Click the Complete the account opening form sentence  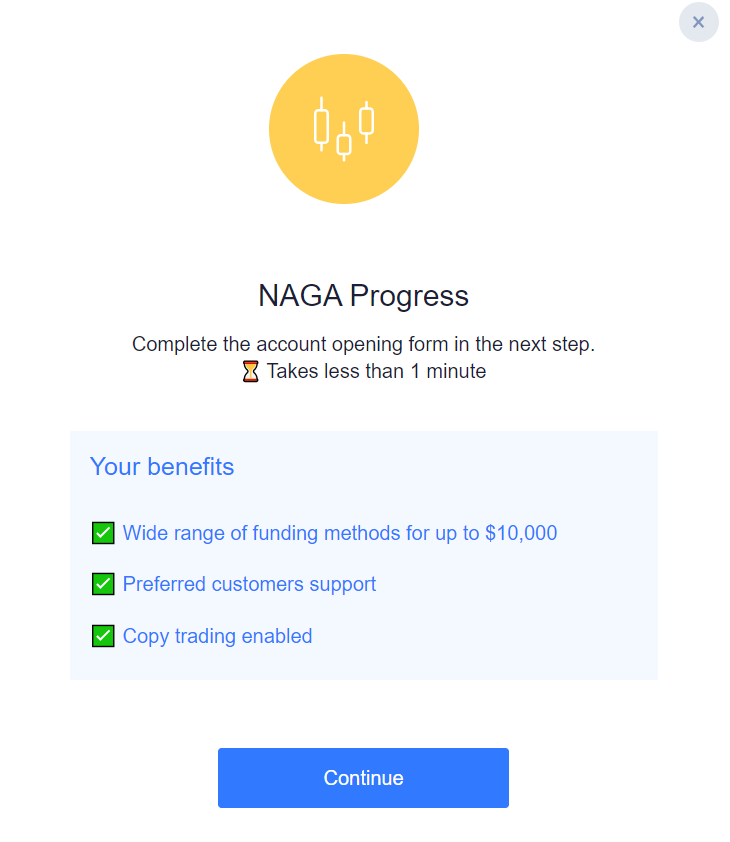(363, 344)
